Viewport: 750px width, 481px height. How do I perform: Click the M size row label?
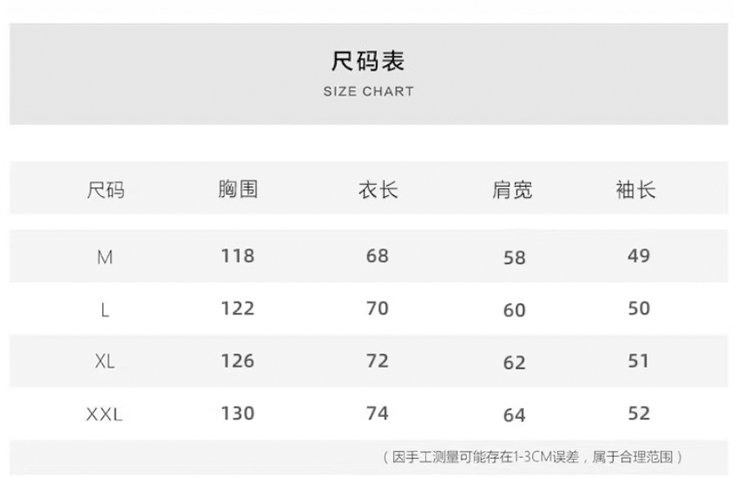(105, 257)
